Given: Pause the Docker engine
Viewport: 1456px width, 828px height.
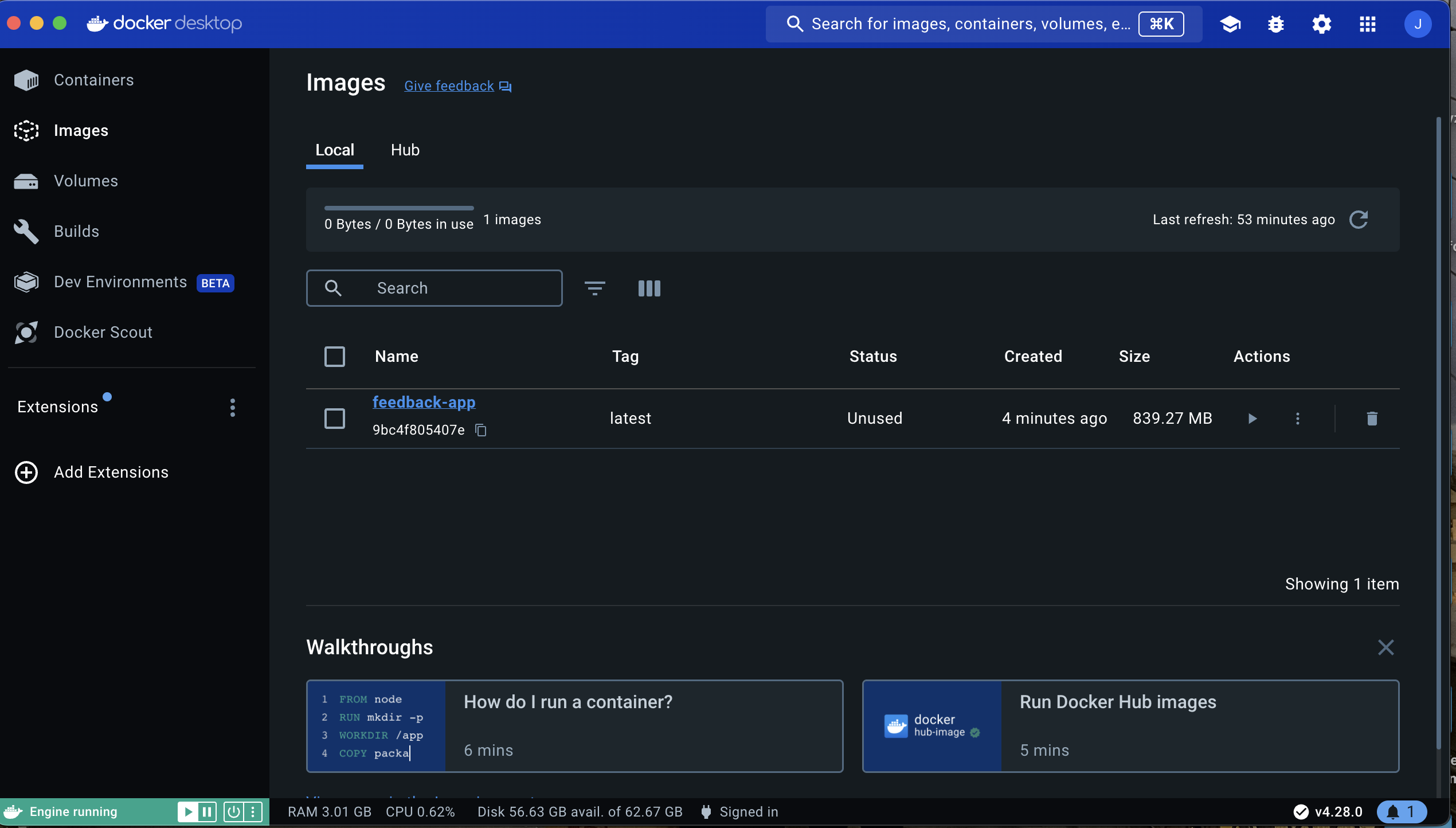Looking at the screenshot, I should coord(207,812).
